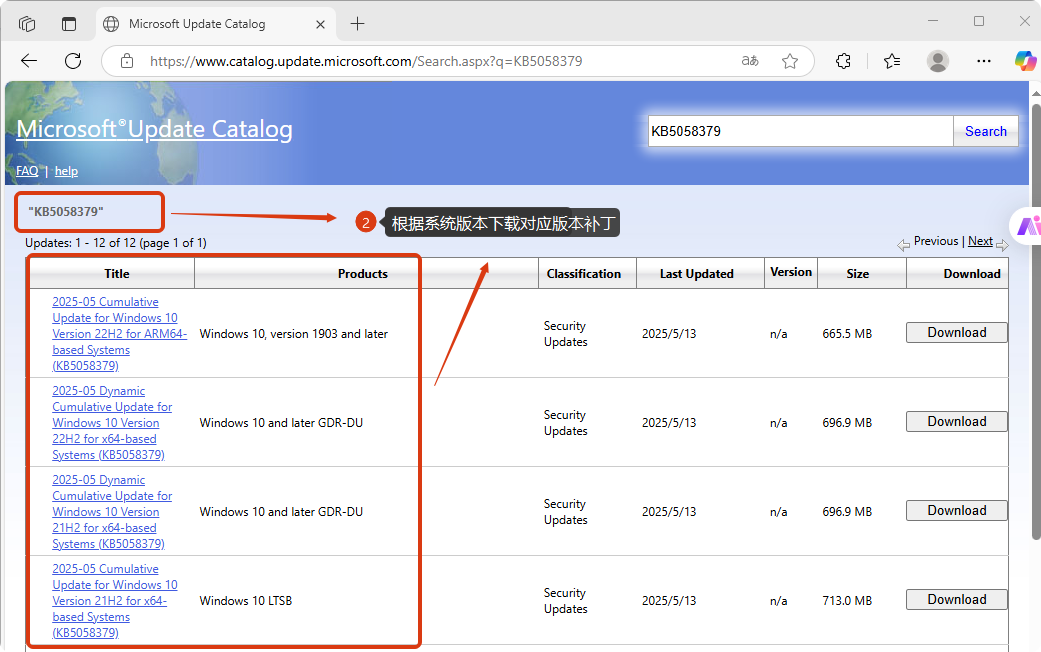Screen dimensions: 1041x652
Task: Click the previous page arrow icon
Action: point(904,246)
